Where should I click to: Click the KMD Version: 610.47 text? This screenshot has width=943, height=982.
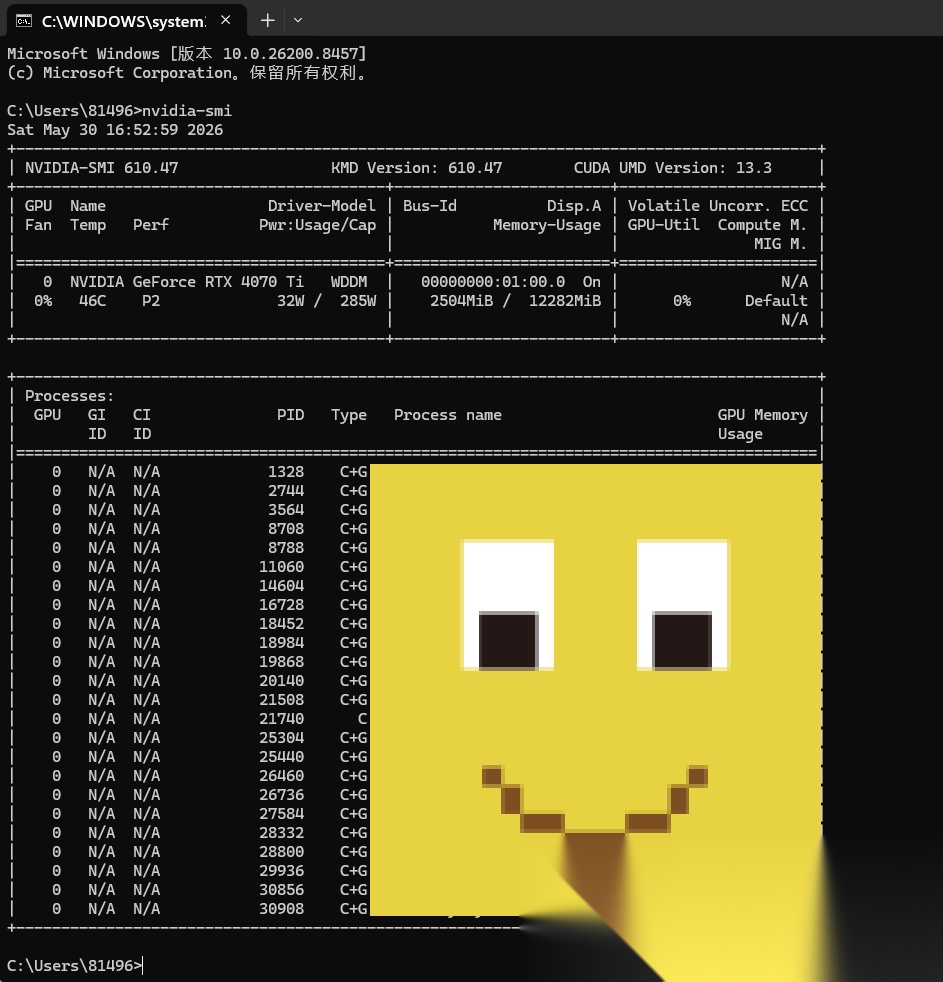click(416, 168)
